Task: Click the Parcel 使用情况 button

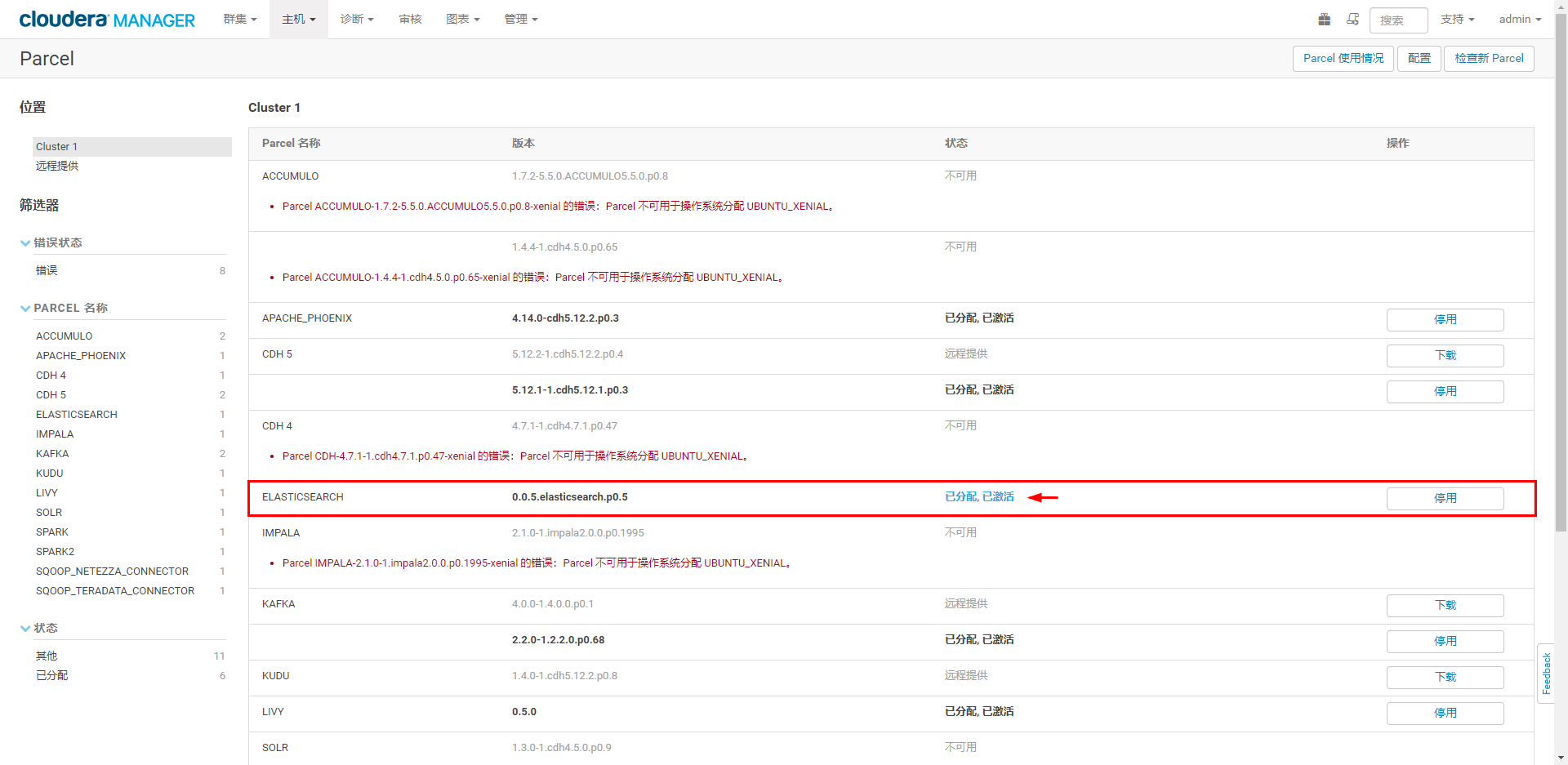Action: pyautogui.click(x=1343, y=59)
